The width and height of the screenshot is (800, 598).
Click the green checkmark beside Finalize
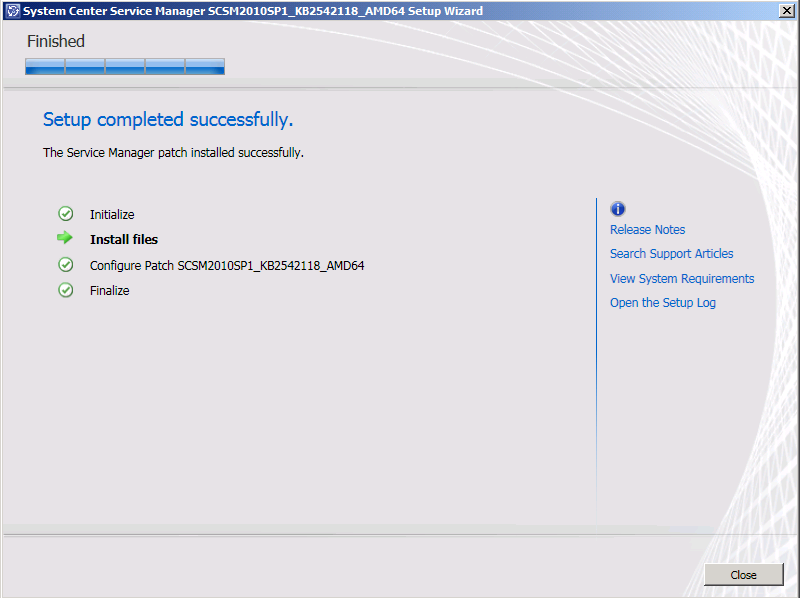coord(66,290)
